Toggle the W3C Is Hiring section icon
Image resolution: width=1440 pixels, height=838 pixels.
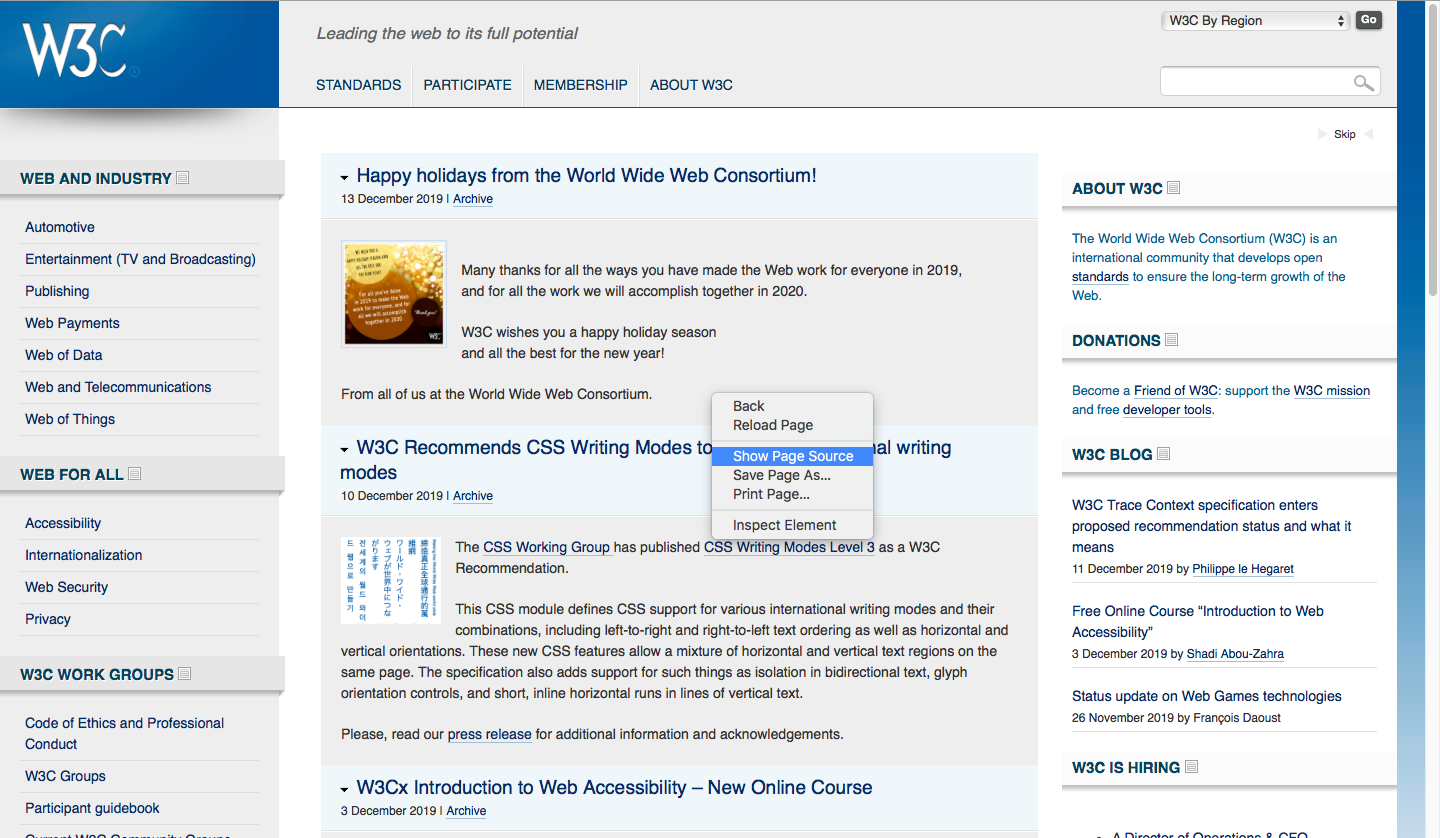pyautogui.click(x=1191, y=767)
